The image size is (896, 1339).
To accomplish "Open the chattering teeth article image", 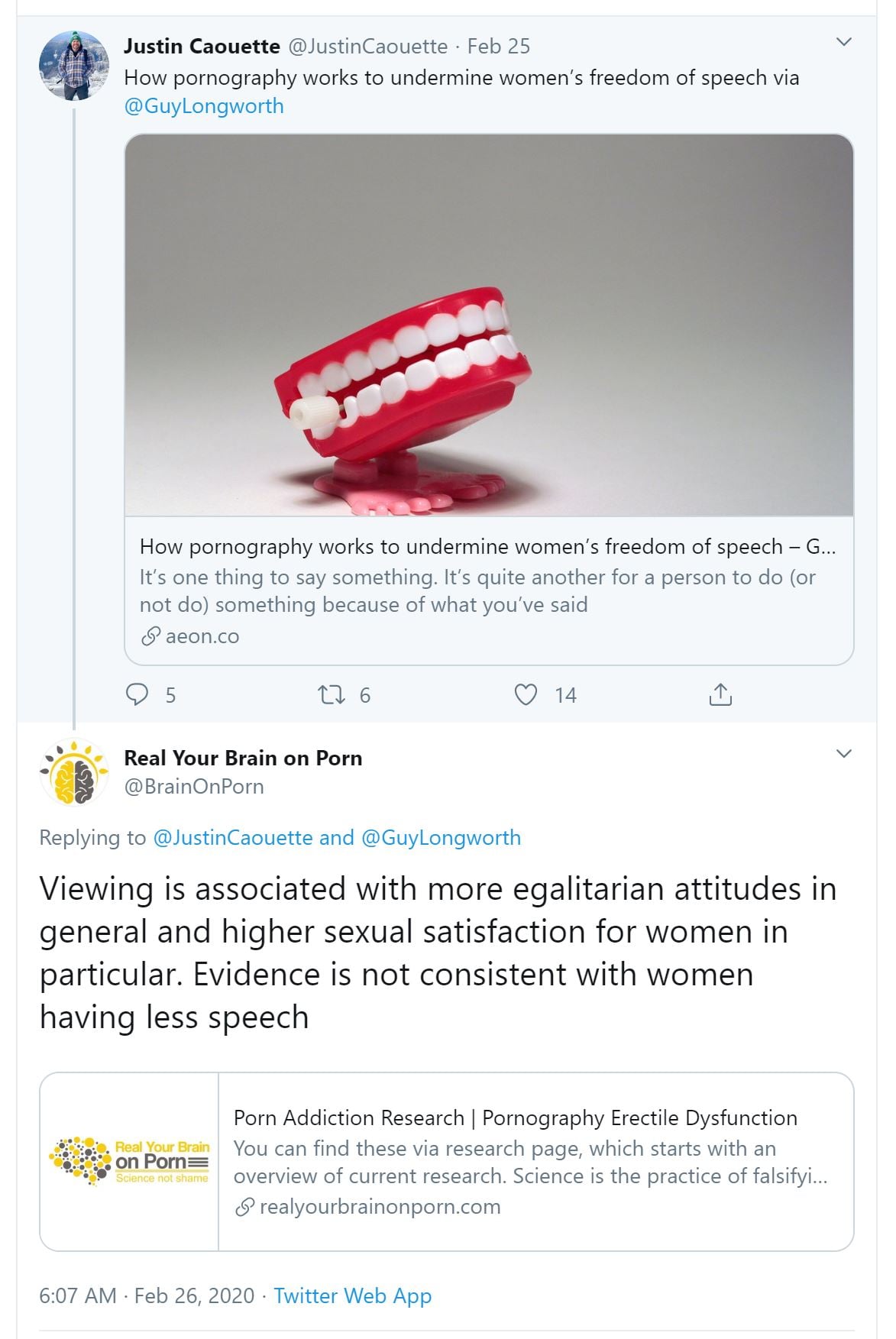I will pos(489,325).
